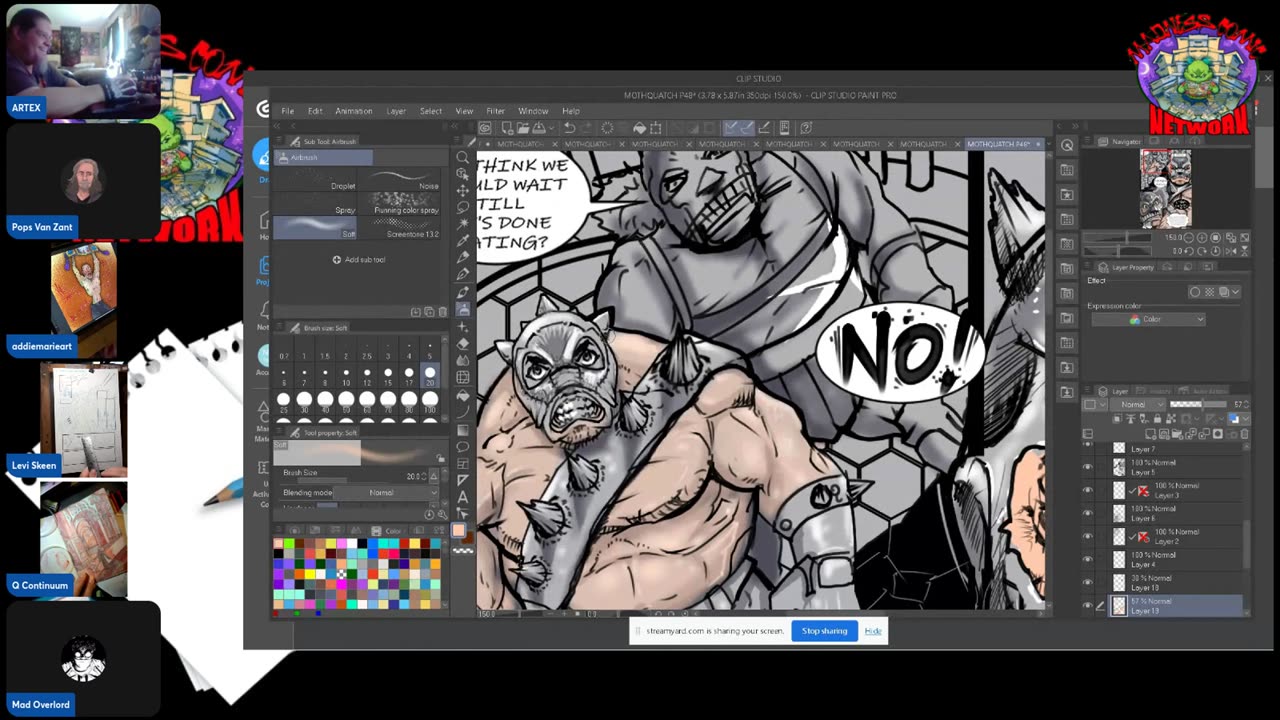Open the save options dropdown arrow
The image size is (1280, 720).
point(551,128)
